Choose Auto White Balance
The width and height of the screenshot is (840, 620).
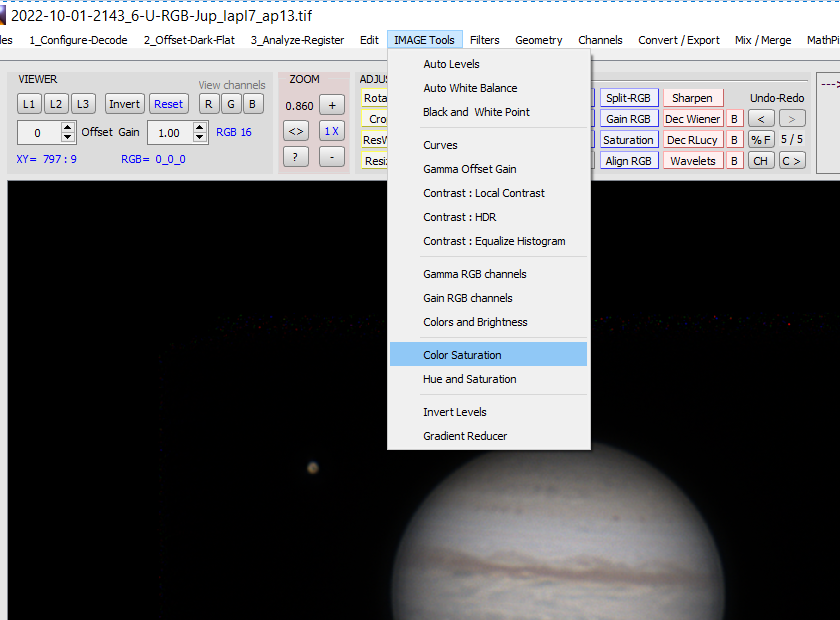point(488,88)
